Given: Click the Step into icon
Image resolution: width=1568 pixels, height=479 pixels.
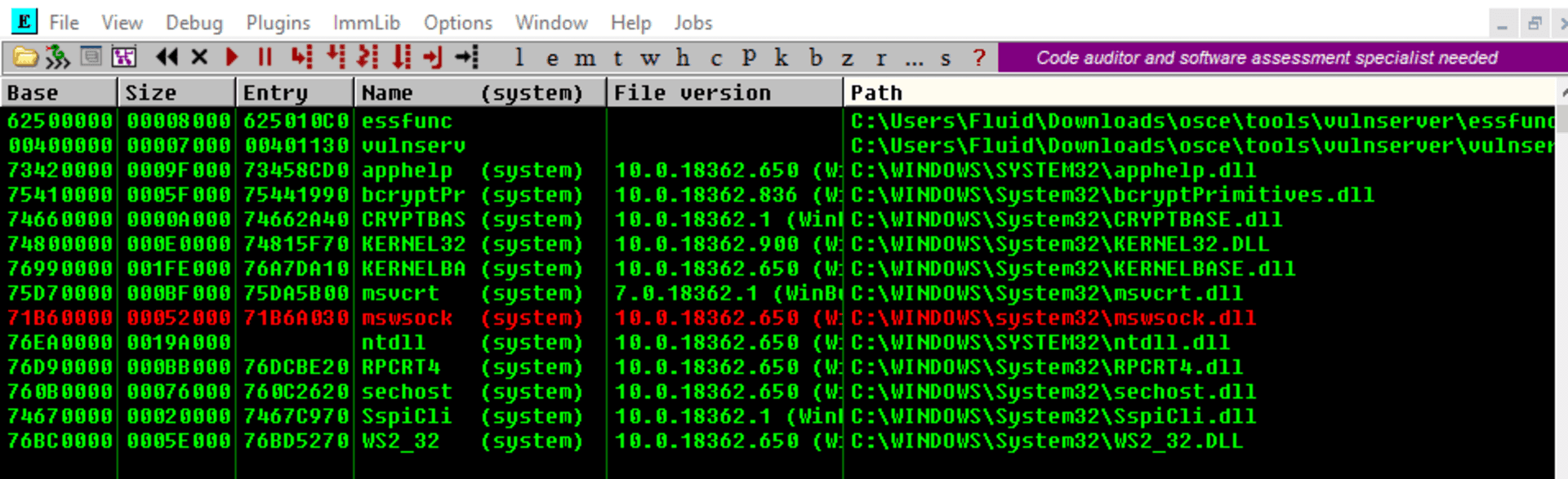Looking at the screenshot, I should click(301, 57).
